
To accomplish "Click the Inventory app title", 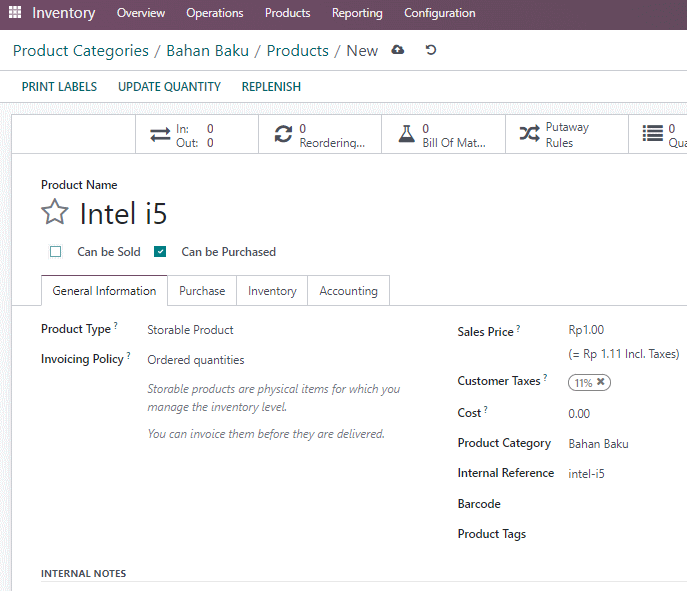I will coord(64,13).
